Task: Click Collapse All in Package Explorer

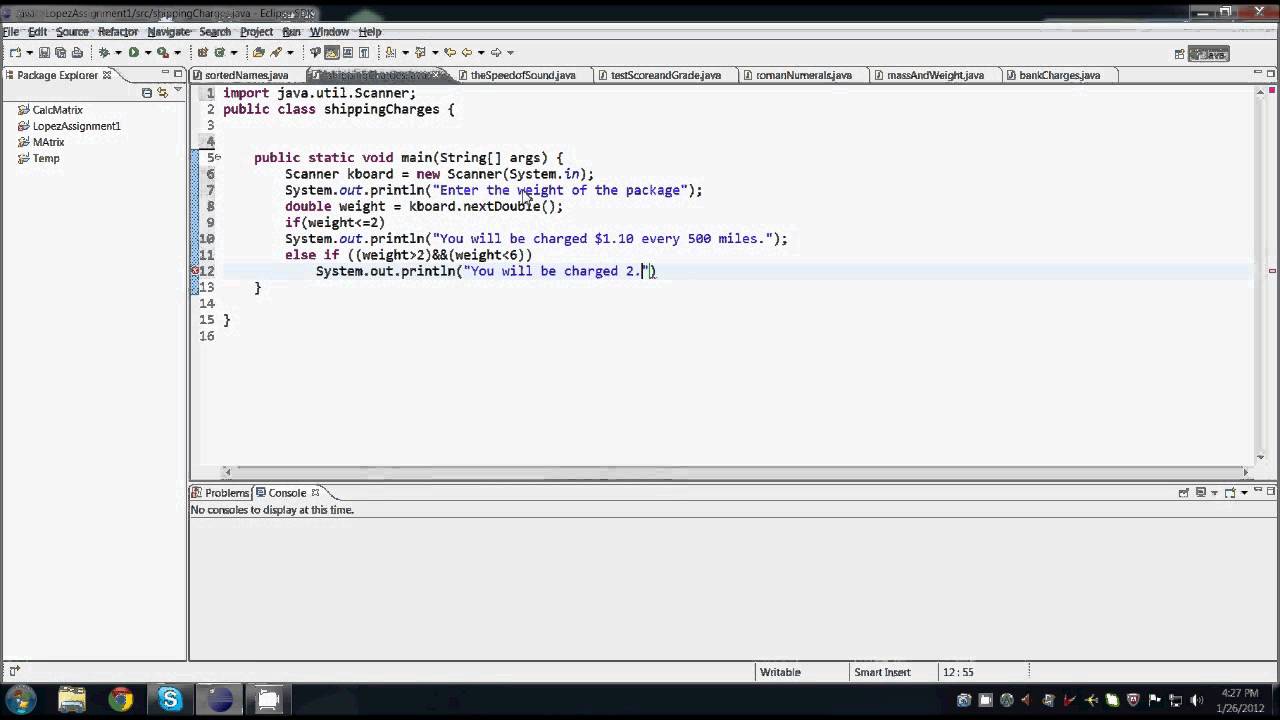Action: click(146, 92)
